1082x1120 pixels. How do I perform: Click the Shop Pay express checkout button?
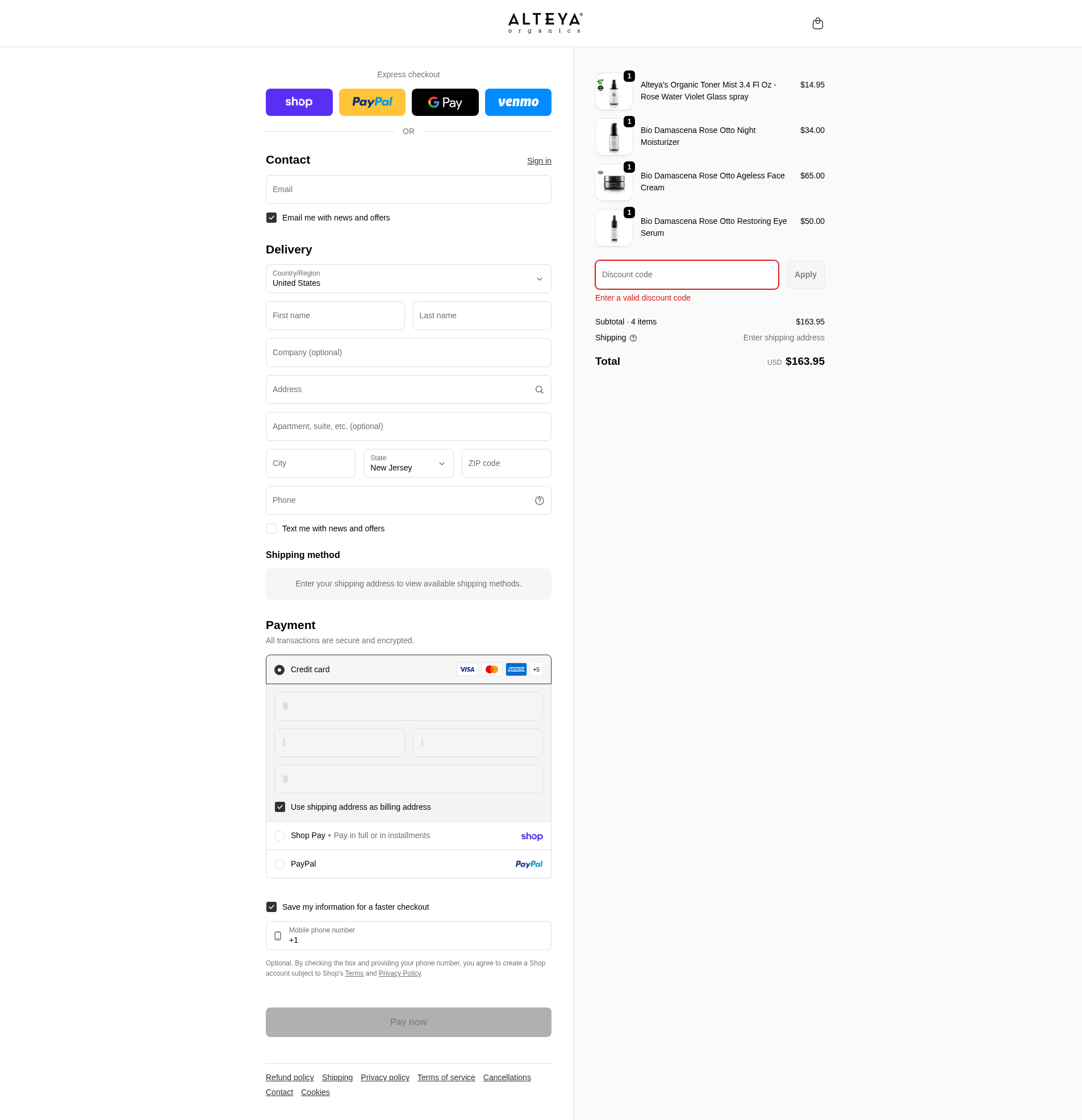pos(299,102)
